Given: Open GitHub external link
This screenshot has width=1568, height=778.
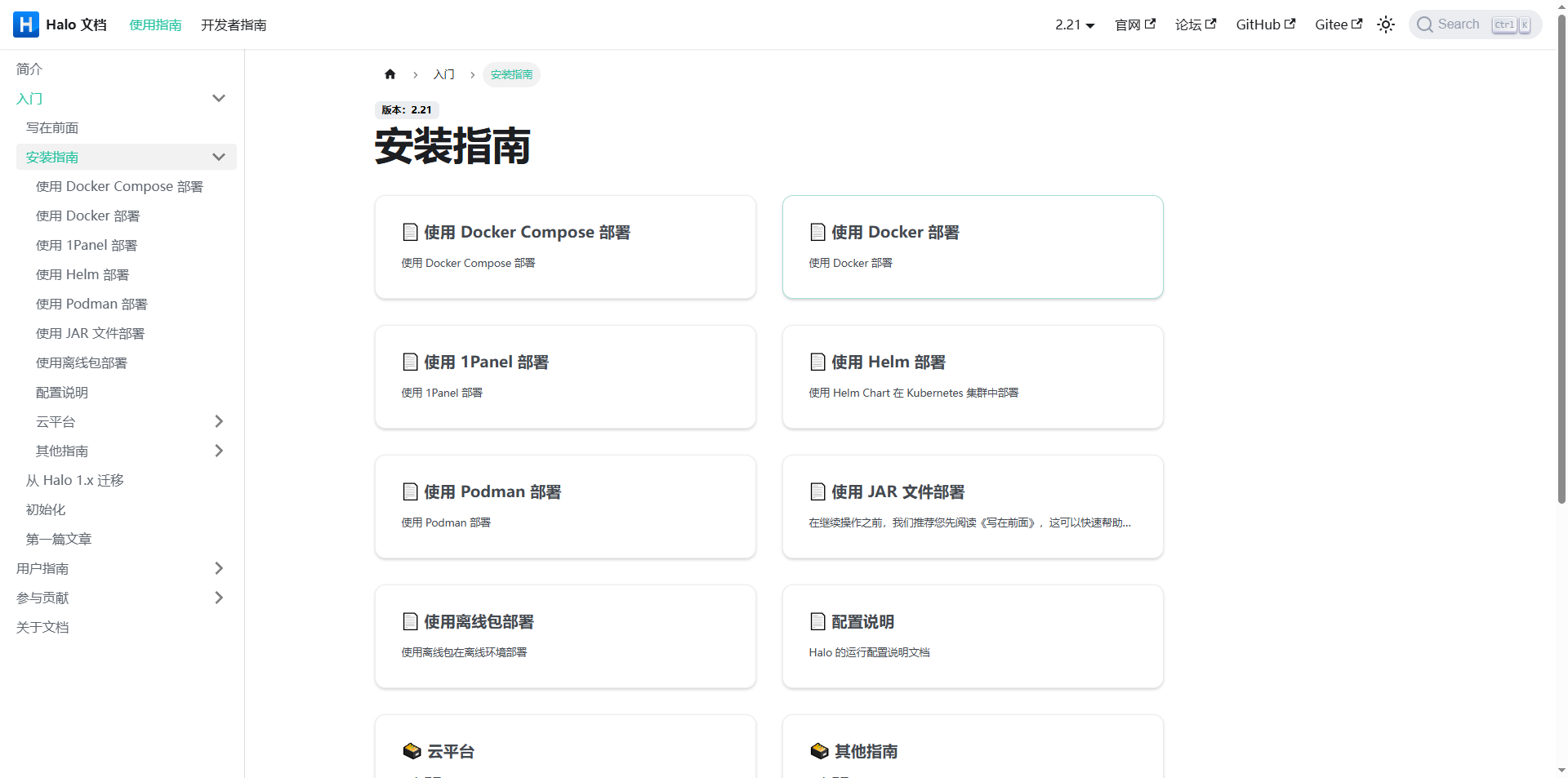Looking at the screenshot, I should pyautogui.click(x=1265, y=24).
